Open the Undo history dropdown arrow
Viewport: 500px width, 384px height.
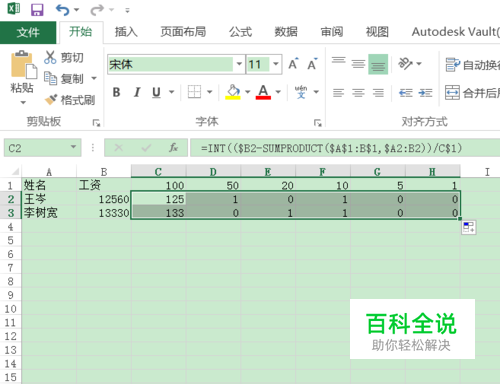(x=77, y=10)
